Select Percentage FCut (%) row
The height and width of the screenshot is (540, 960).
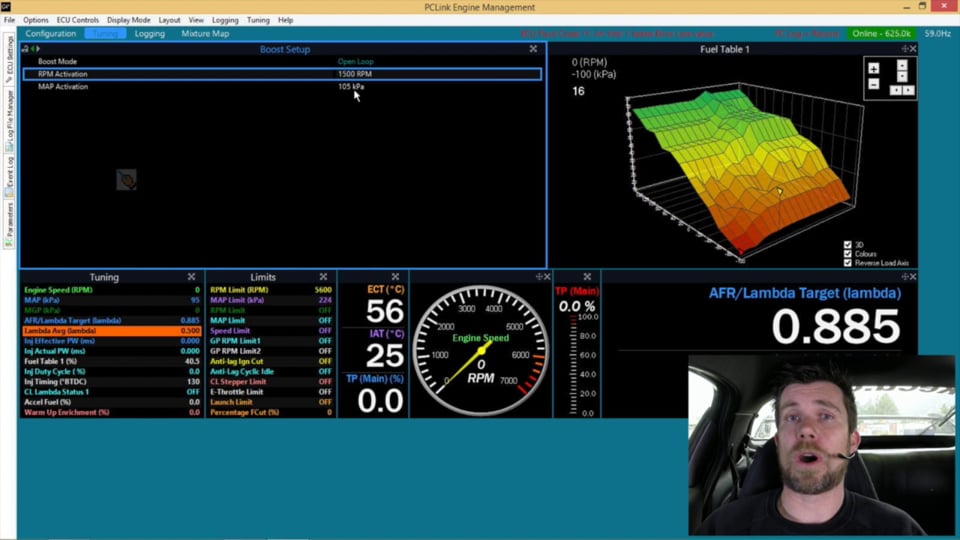tap(271, 413)
